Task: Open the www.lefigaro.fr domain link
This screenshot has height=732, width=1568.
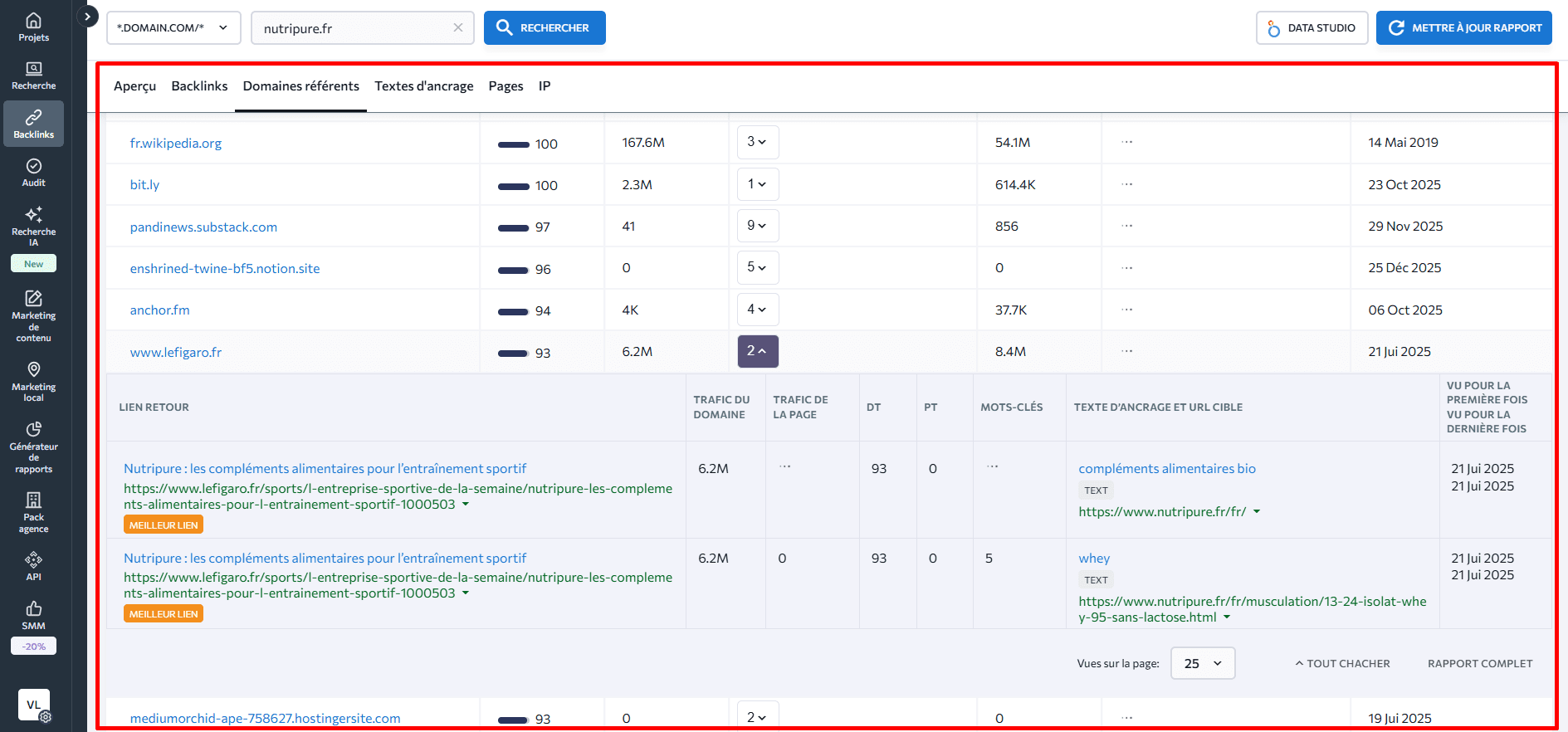Action: point(175,352)
